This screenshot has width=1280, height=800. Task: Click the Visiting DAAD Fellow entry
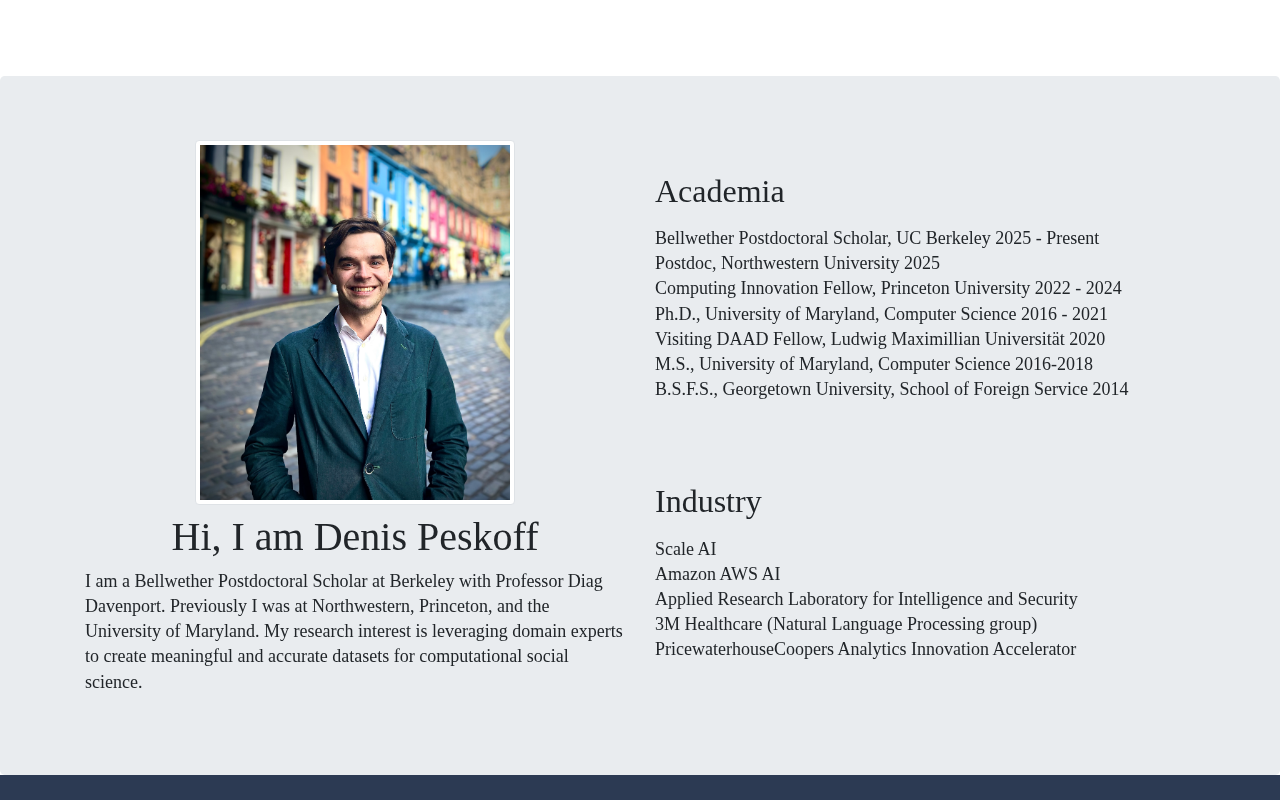tap(880, 339)
